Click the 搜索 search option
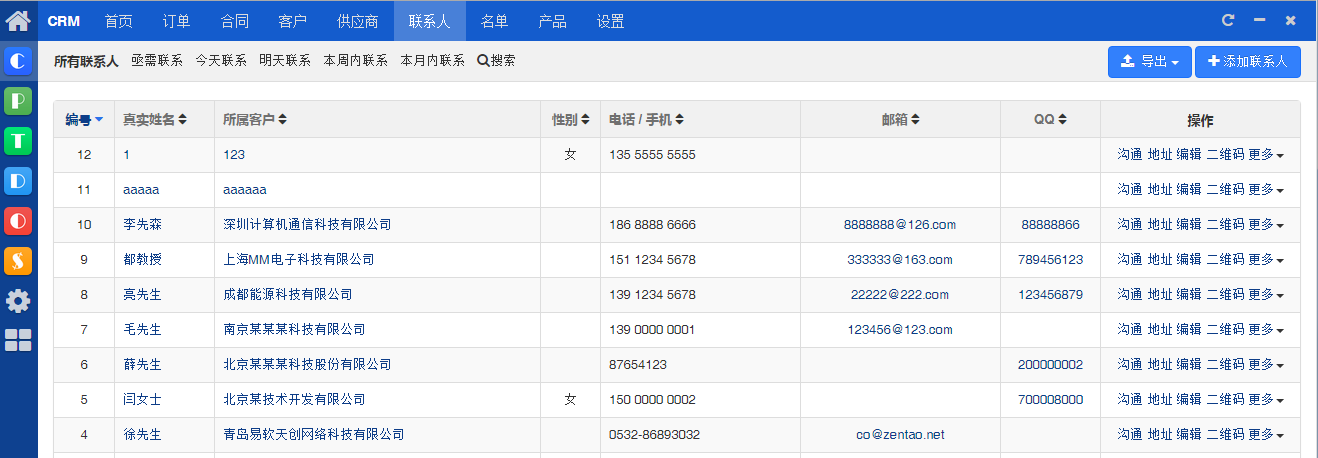 (x=497, y=61)
